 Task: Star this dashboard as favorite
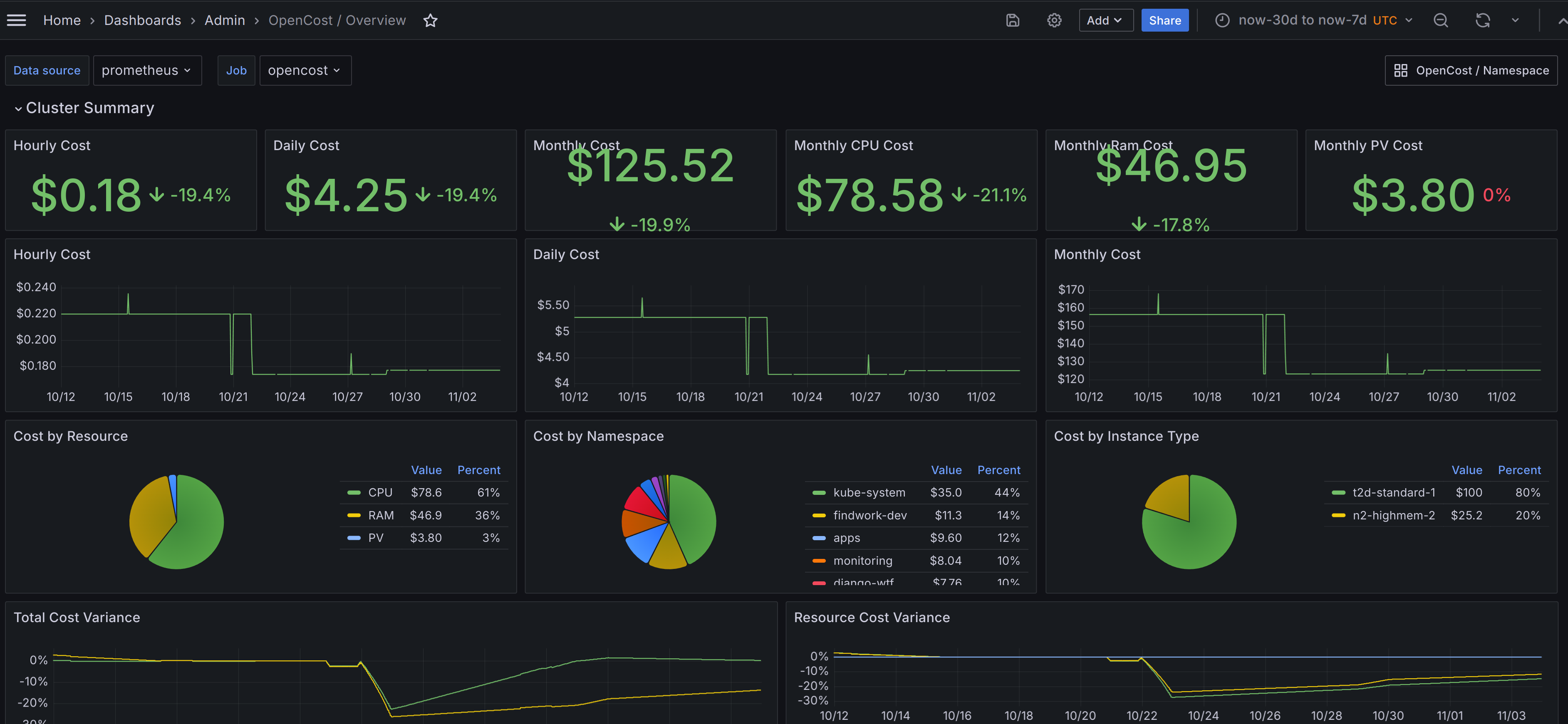[430, 21]
